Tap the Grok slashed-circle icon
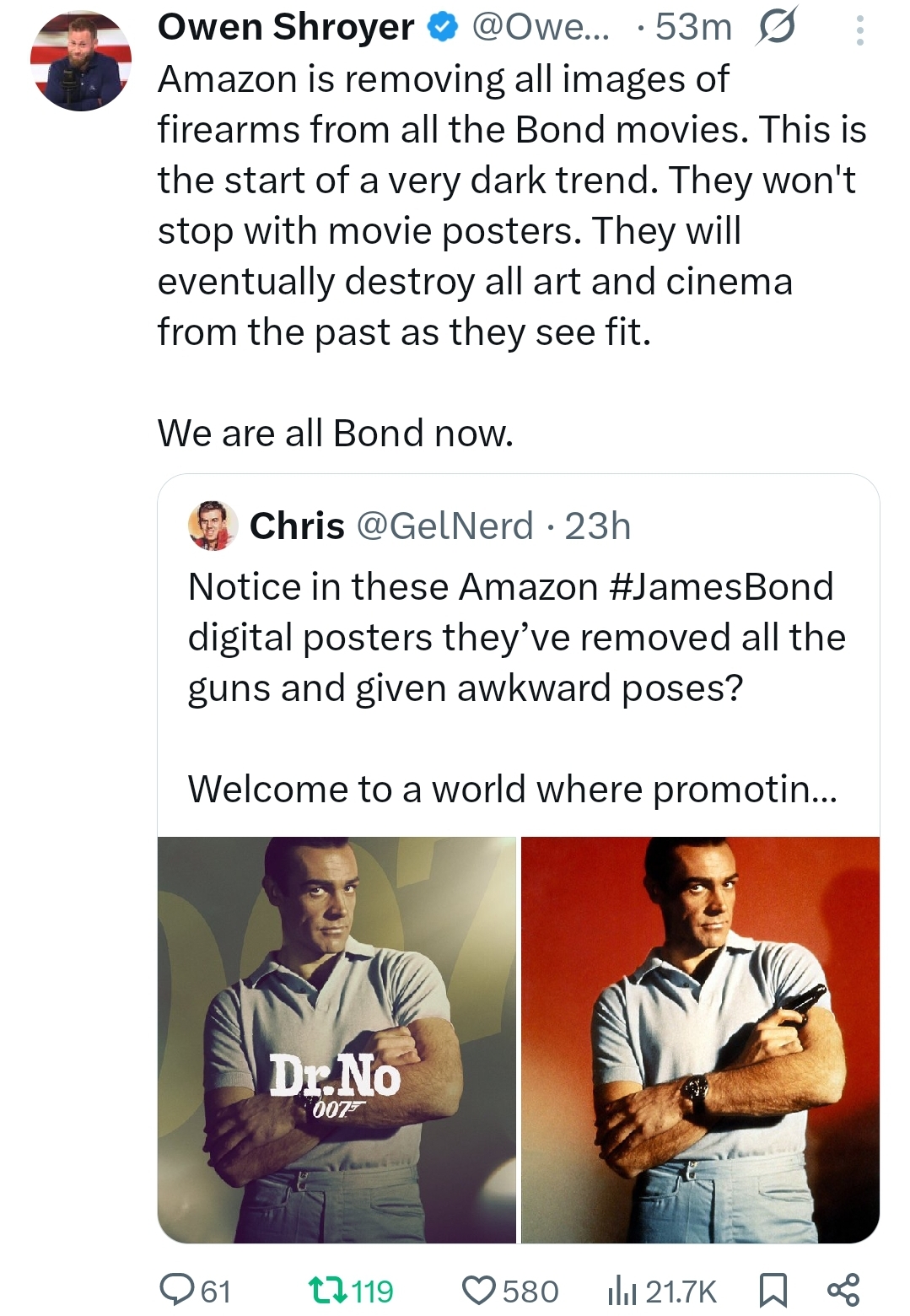Screen dimensions: 910x1316 pyautogui.click(x=776, y=28)
